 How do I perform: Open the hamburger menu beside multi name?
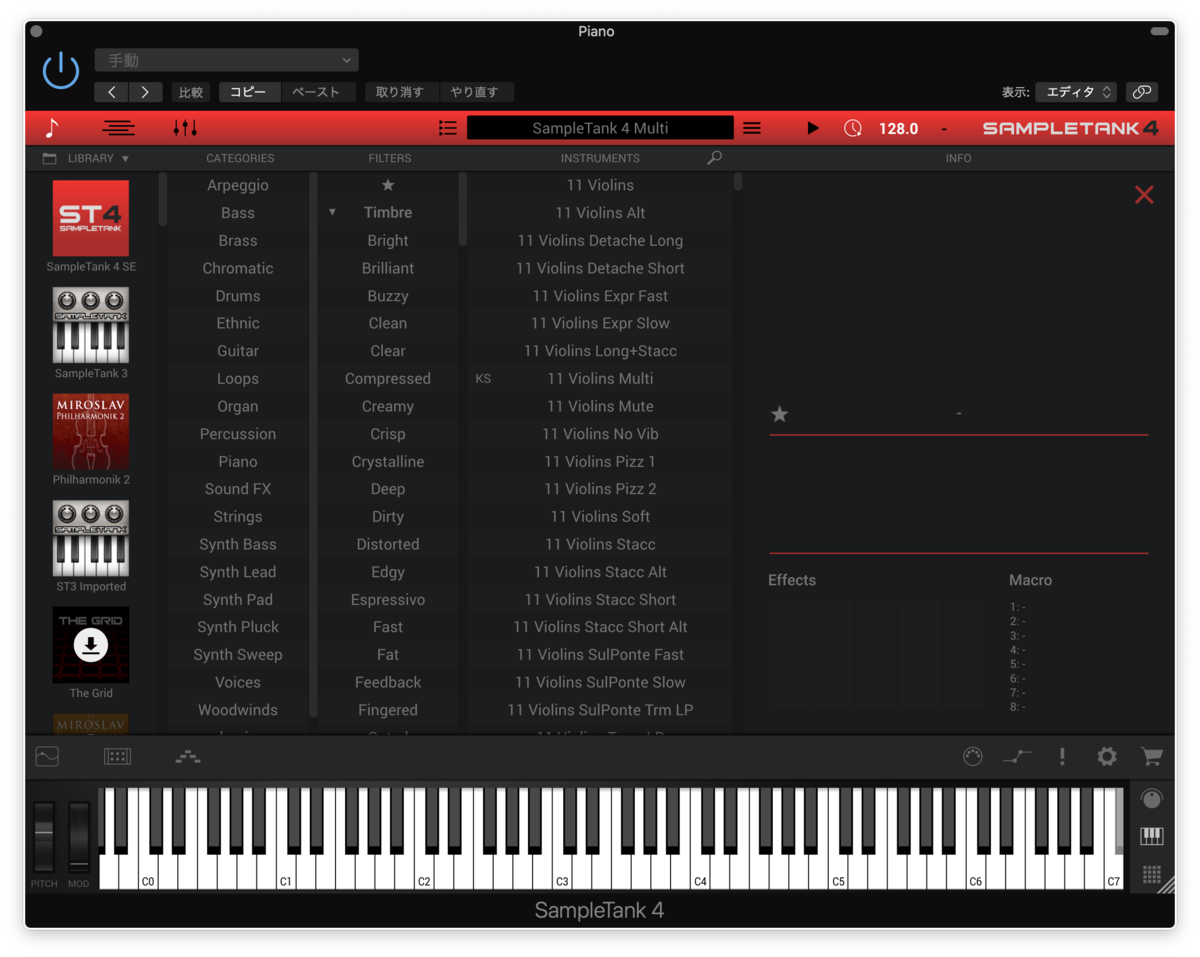point(752,128)
